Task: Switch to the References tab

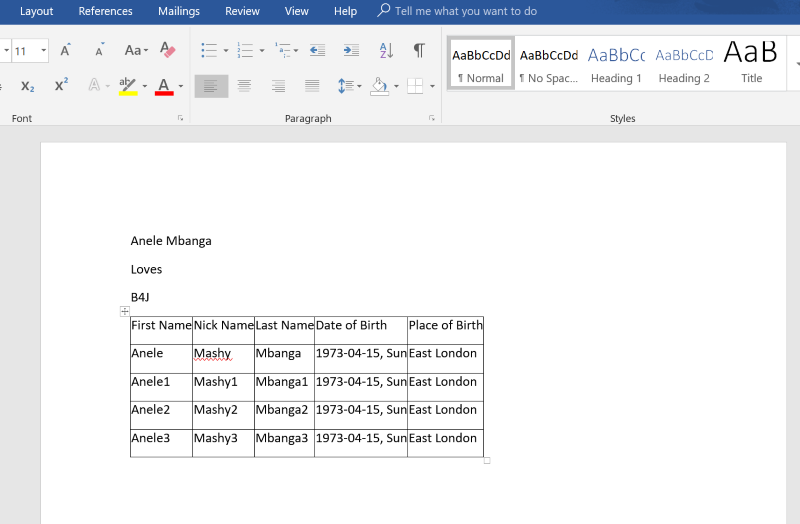Action: (105, 11)
